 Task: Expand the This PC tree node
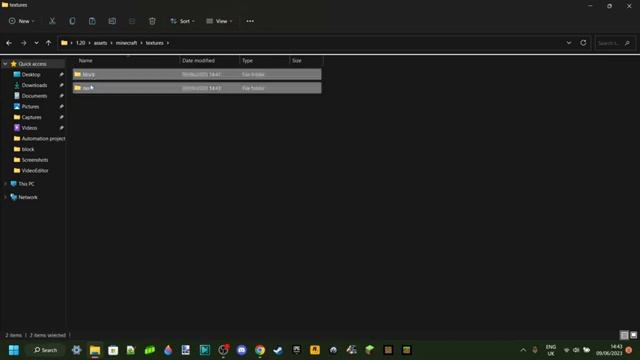(5, 184)
